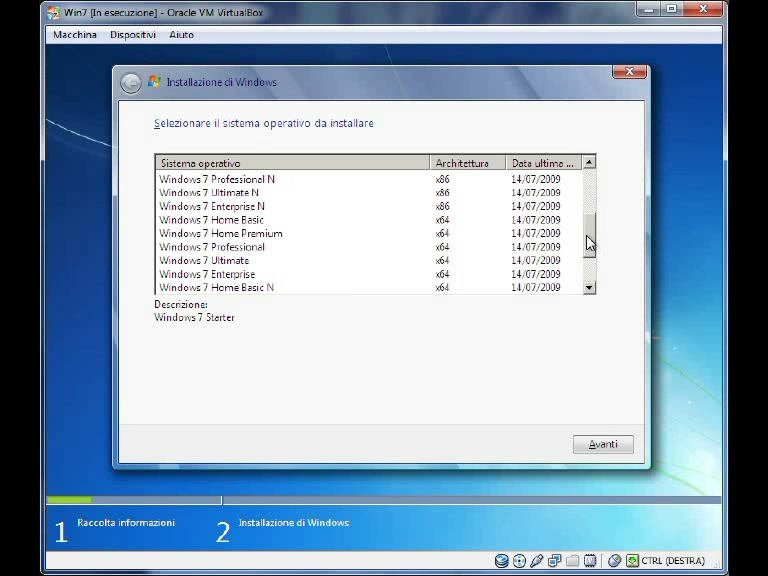This screenshot has height=576, width=768.
Task: Click the scrollbar thumb of the OS list
Action: (589, 235)
